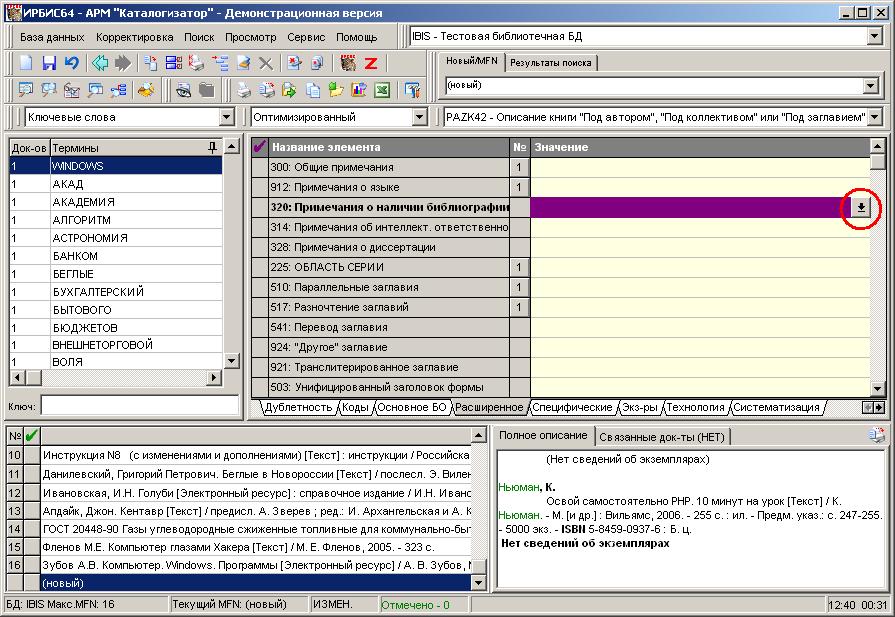The height and width of the screenshot is (617, 895).
Task: Open the Корректировка menu
Action: pos(135,37)
